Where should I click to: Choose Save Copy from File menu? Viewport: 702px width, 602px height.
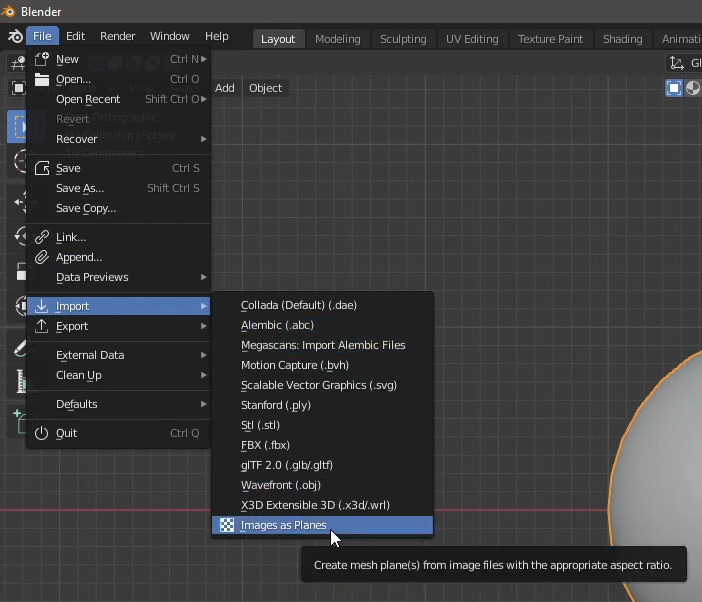(119, 208)
